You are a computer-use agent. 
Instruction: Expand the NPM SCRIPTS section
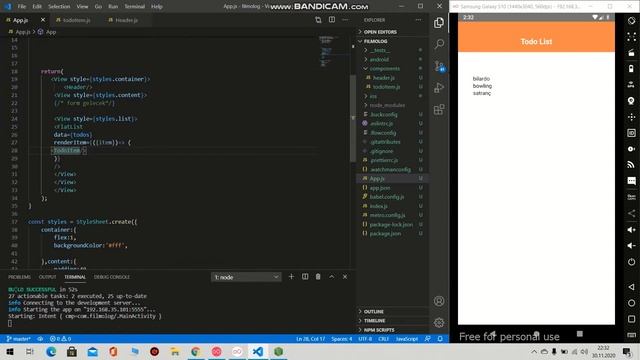pos(393,330)
